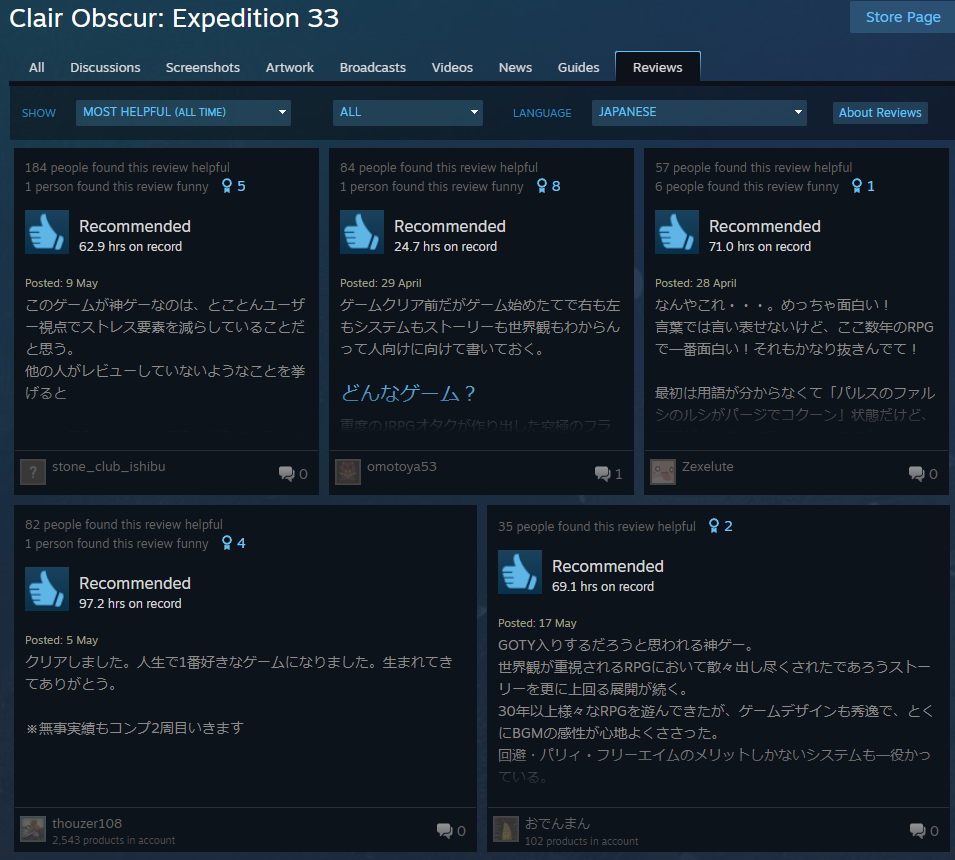Open the review body text starting クリアしました
Screen dimensions: 955x860
239,694
